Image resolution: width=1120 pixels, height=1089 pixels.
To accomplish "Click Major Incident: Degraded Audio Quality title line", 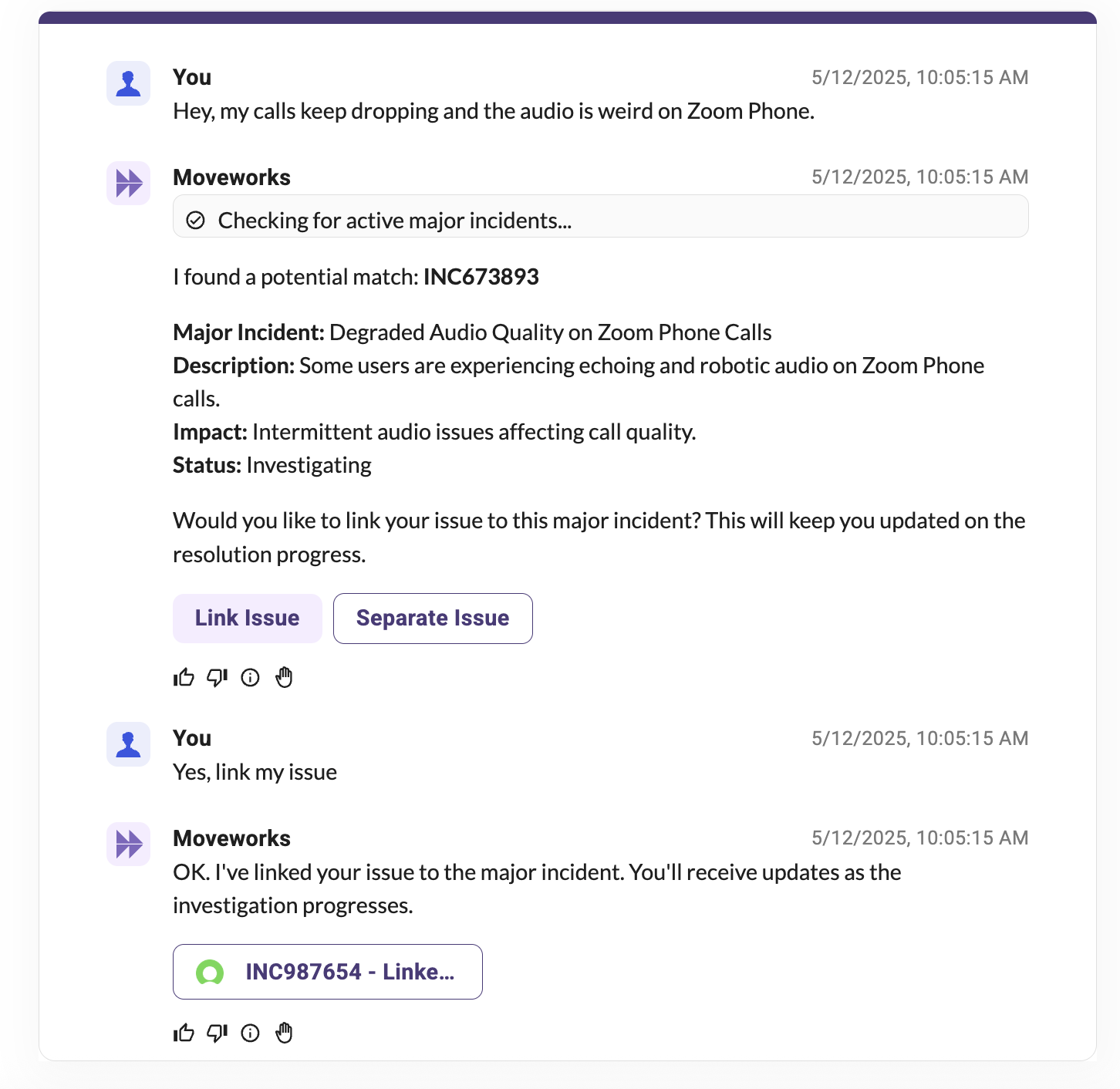I will (x=472, y=332).
